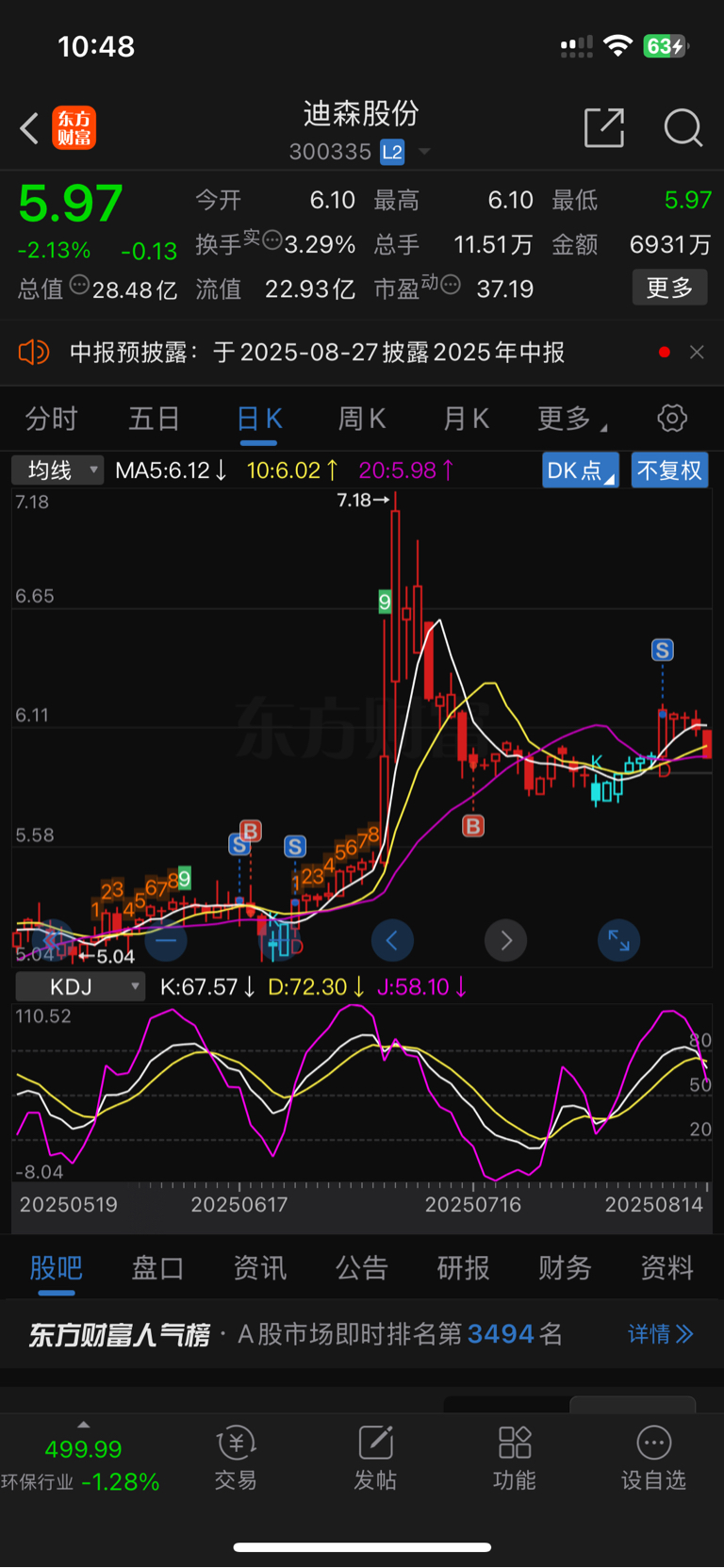Open the 资讯 tab
Viewport: 724px width, 1568px height.
[260, 1268]
